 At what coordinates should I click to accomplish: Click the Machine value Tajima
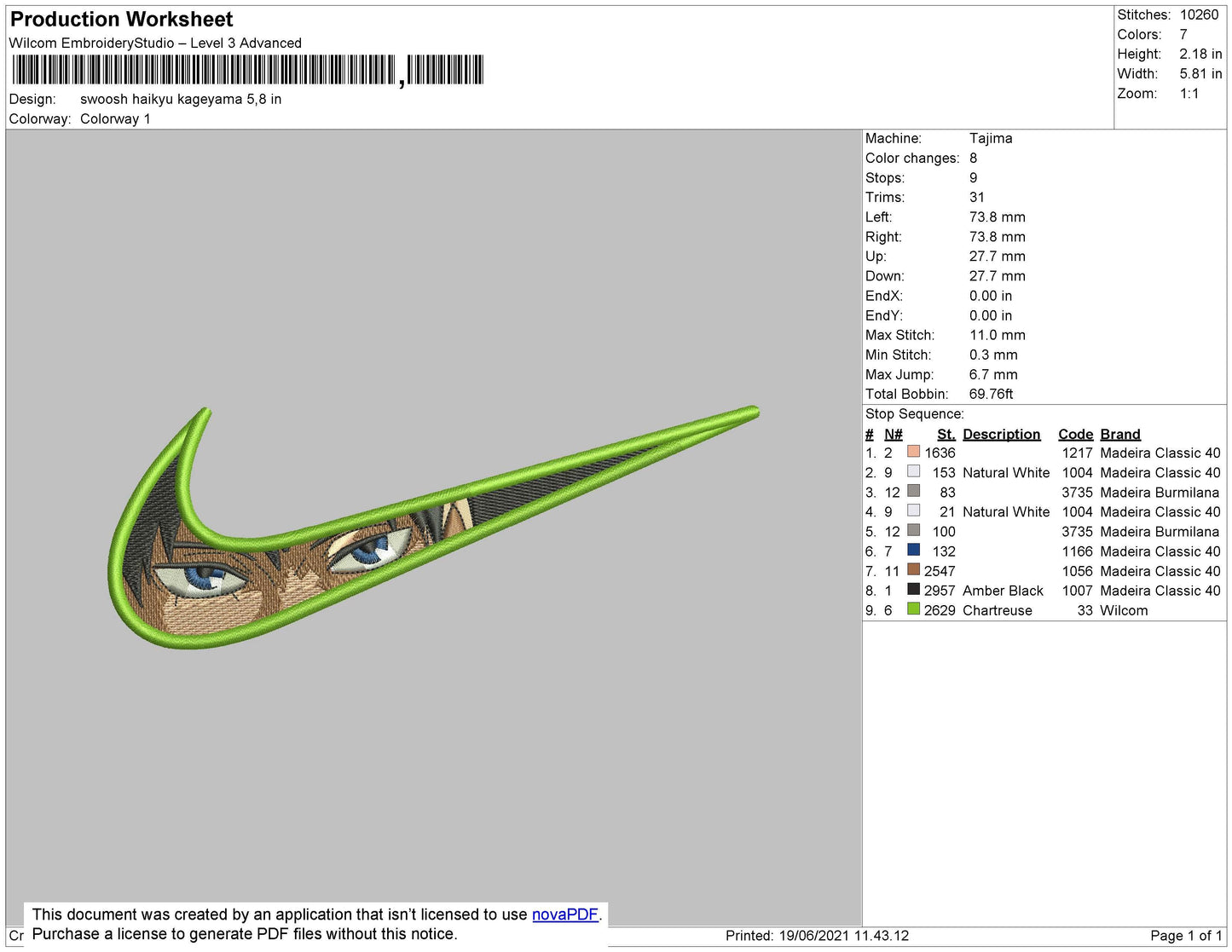tap(991, 138)
